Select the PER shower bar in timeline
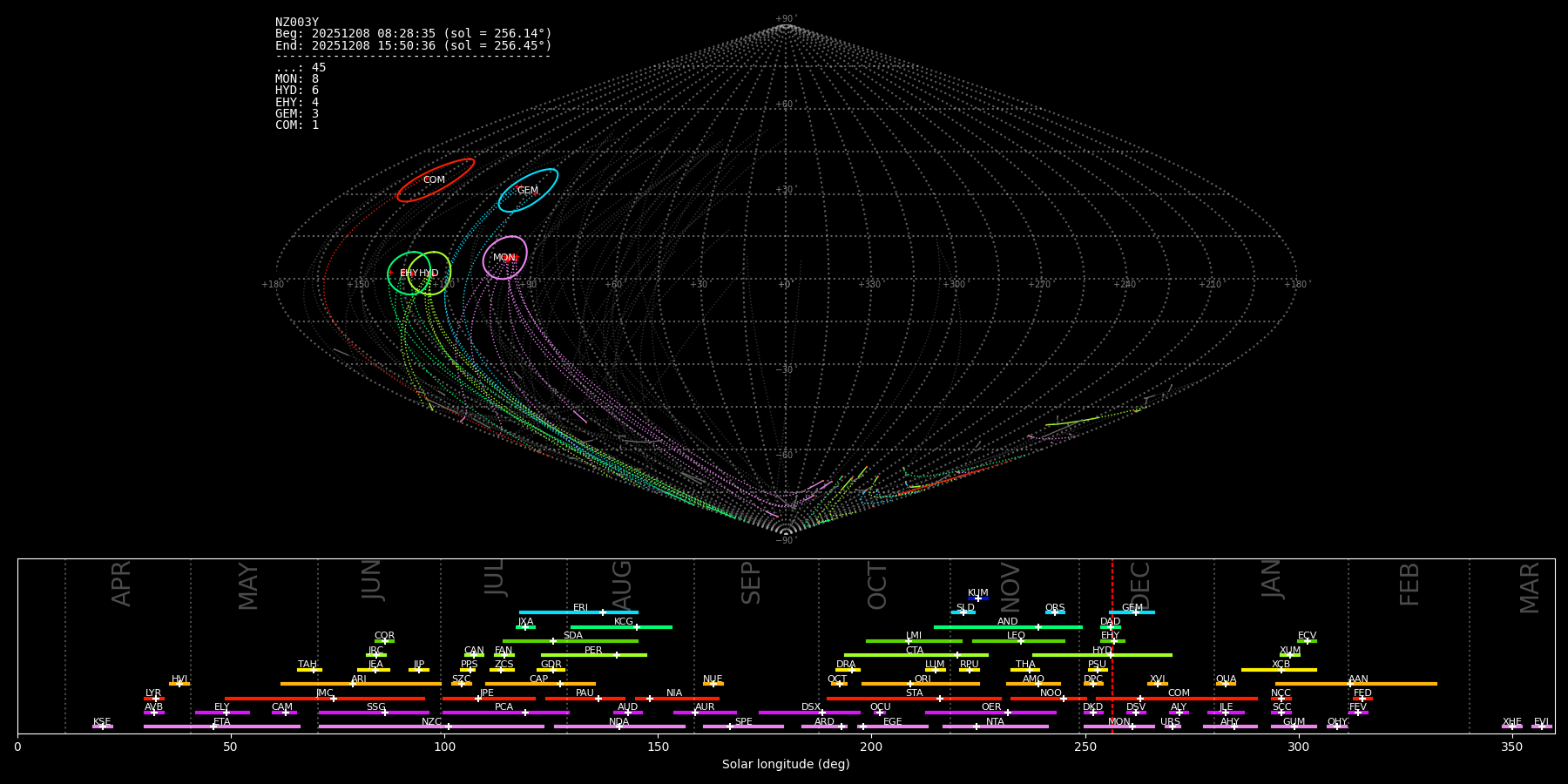 [593, 655]
